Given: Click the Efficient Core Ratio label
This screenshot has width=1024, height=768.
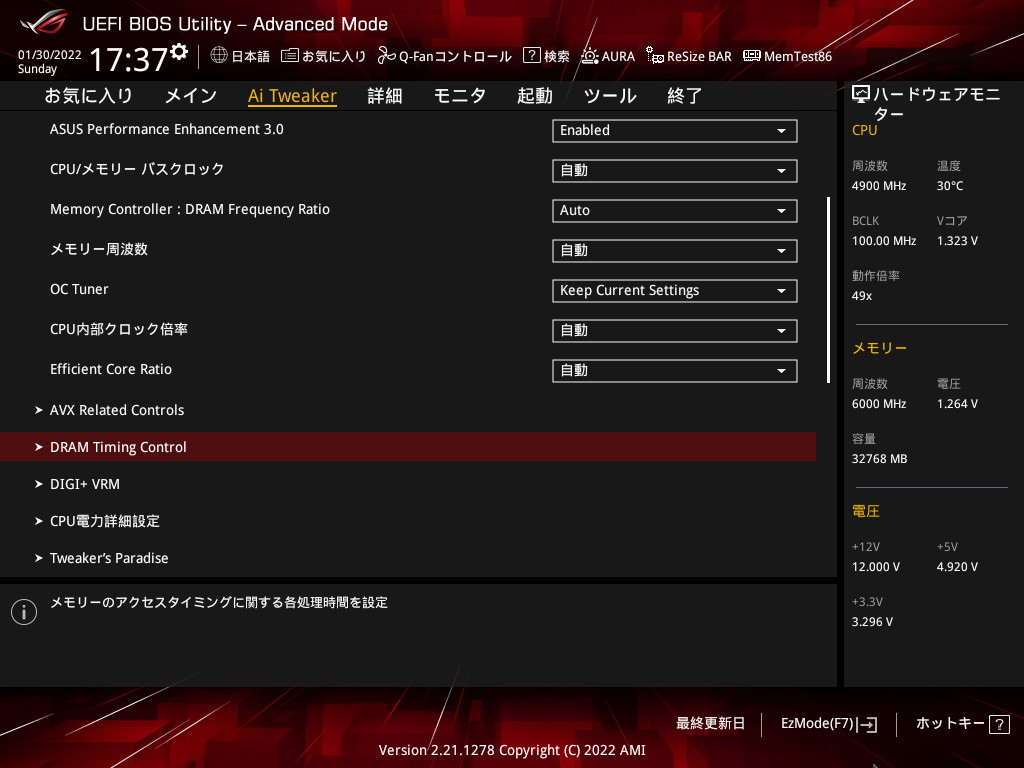Looking at the screenshot, I should [x=111, y=369].
